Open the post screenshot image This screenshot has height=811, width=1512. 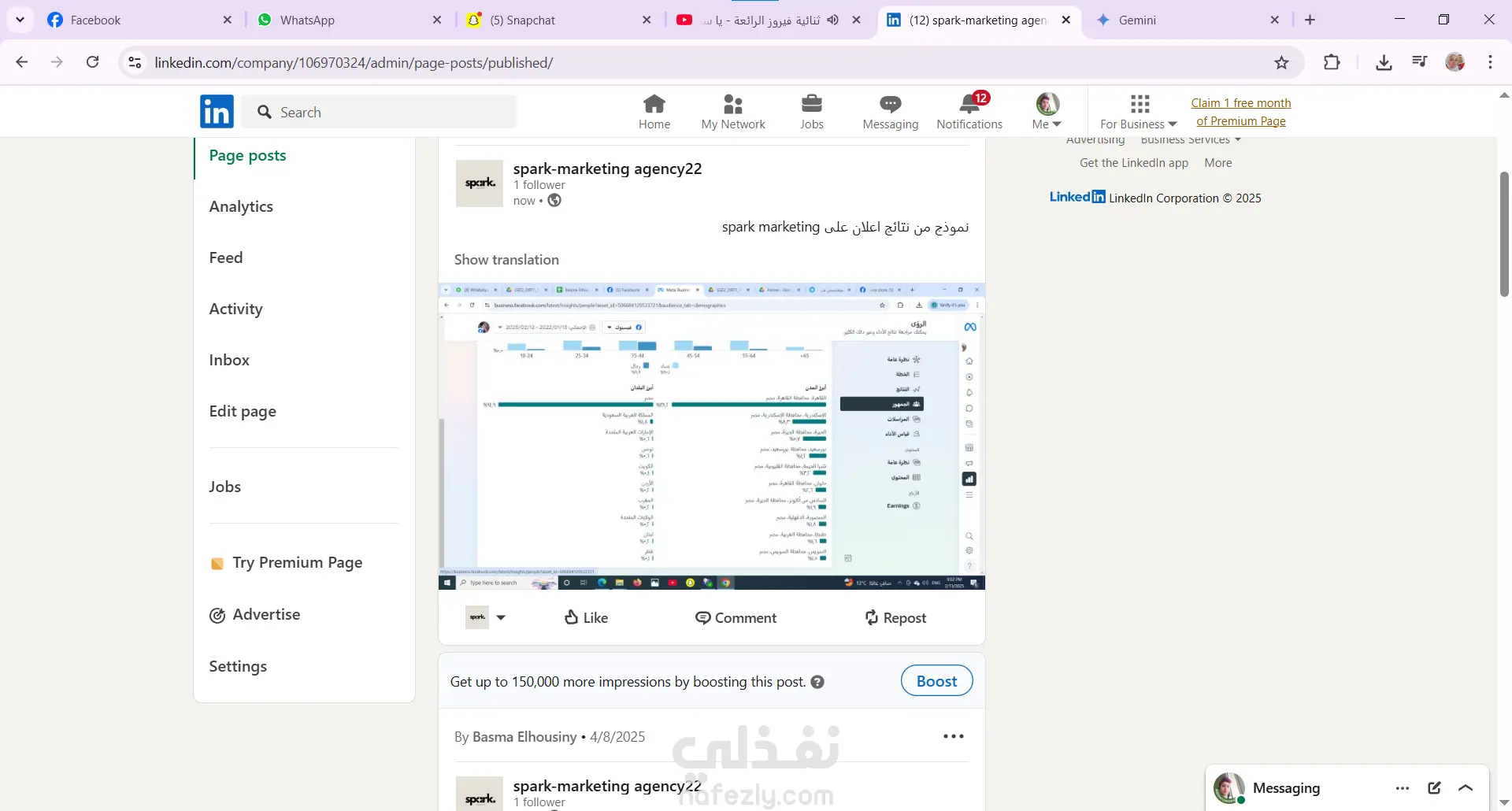click(712, 436)
